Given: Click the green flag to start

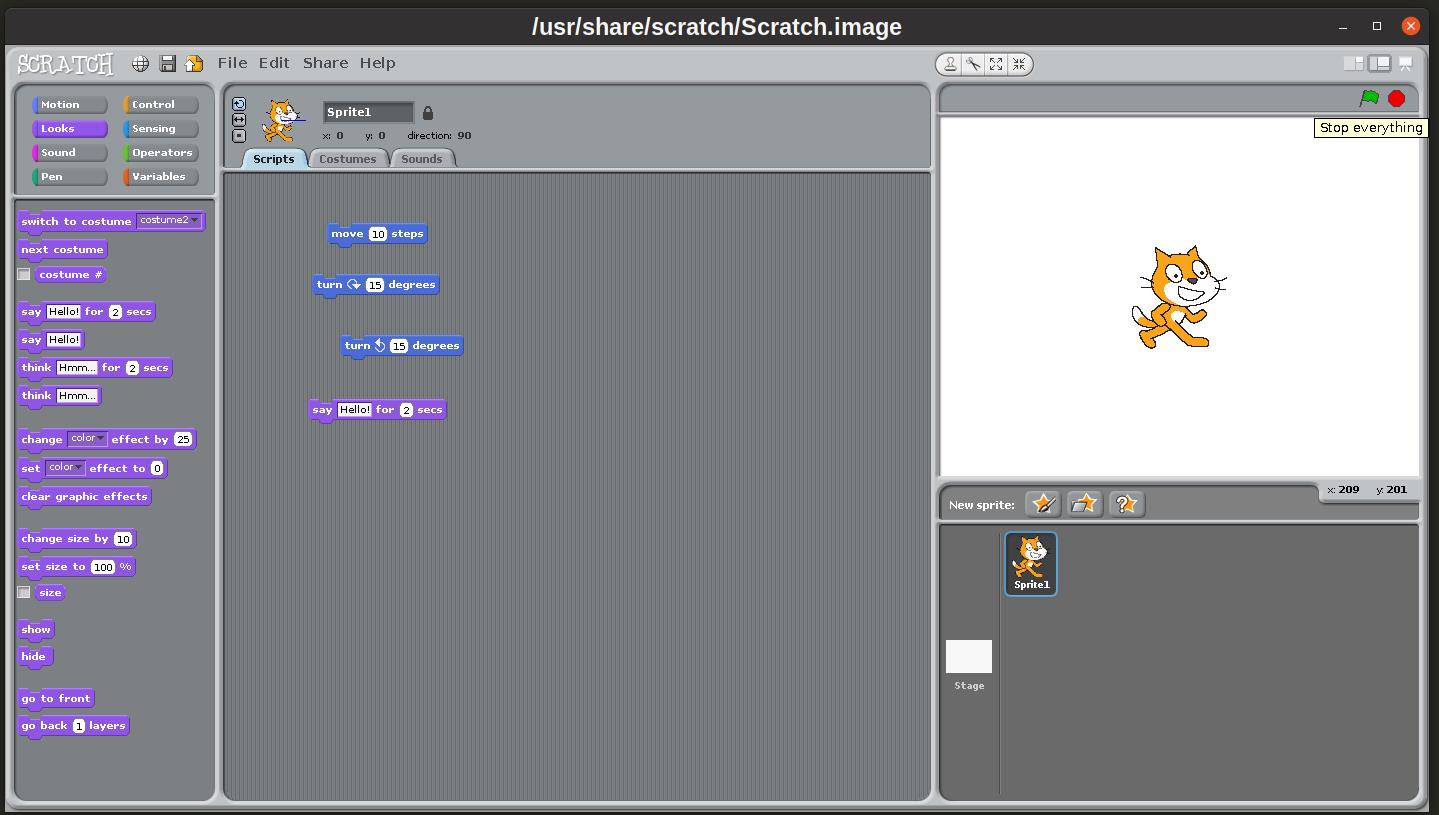Looking at the screenshot, I should [1369, 98].
